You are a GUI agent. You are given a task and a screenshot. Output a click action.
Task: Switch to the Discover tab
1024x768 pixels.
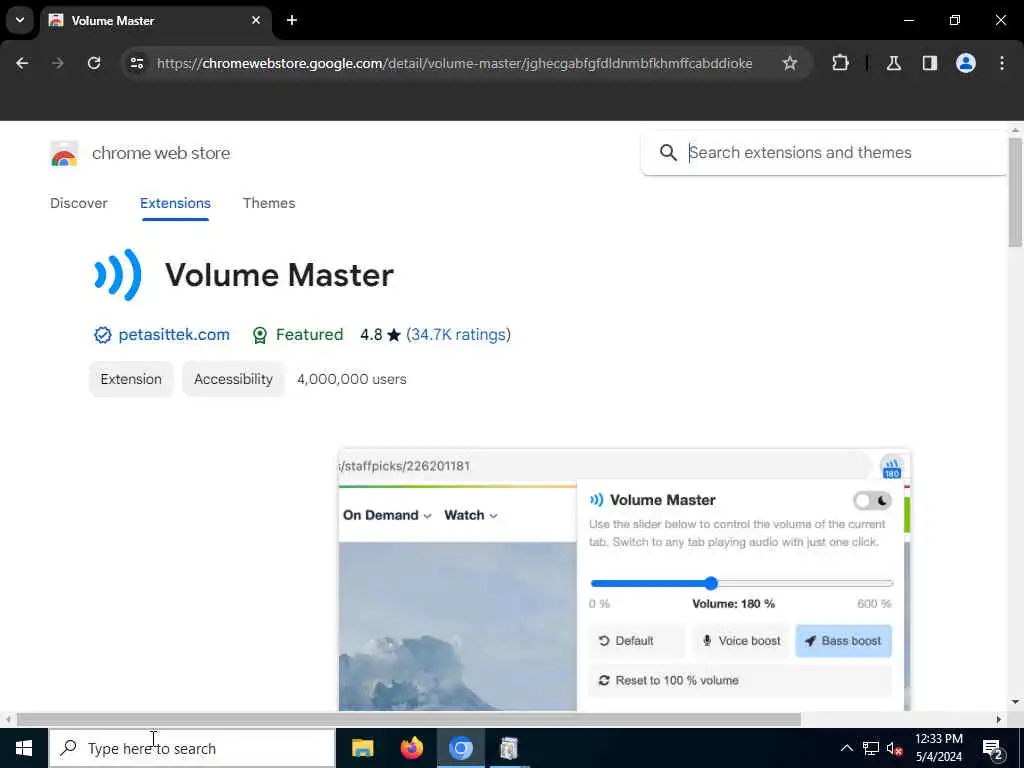pos(79,203)
